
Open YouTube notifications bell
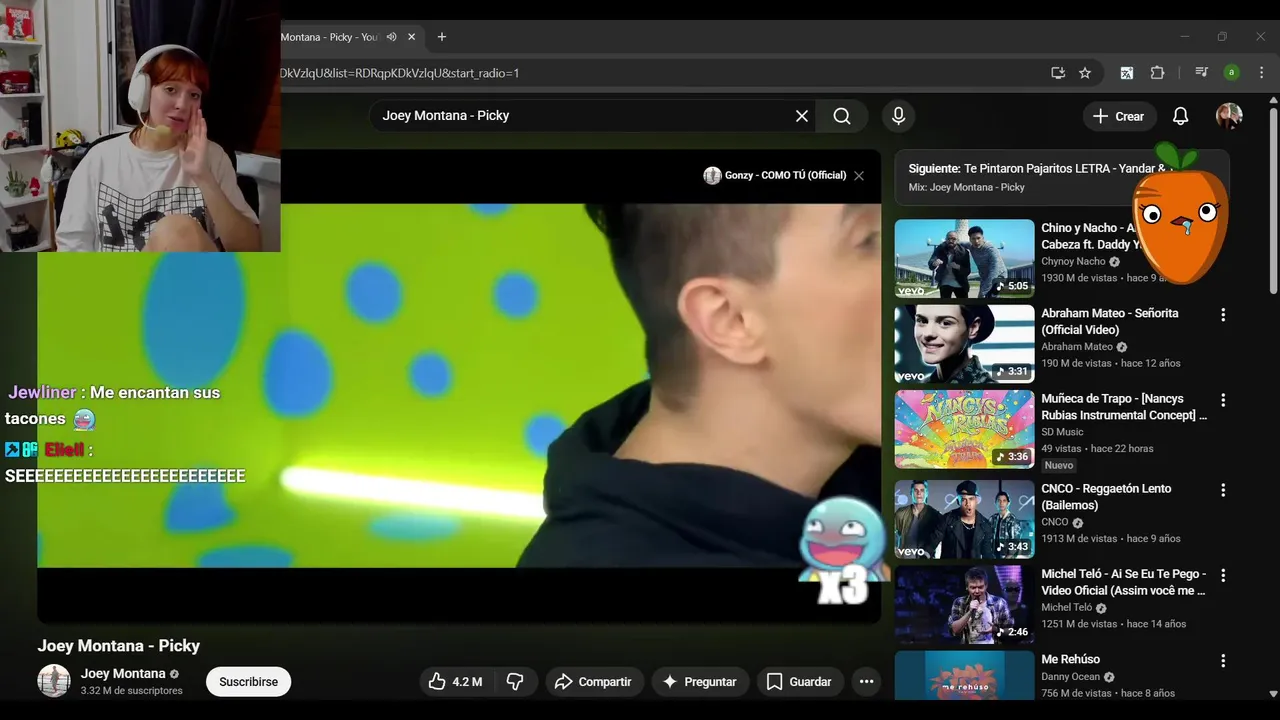tap(1180, 116)
